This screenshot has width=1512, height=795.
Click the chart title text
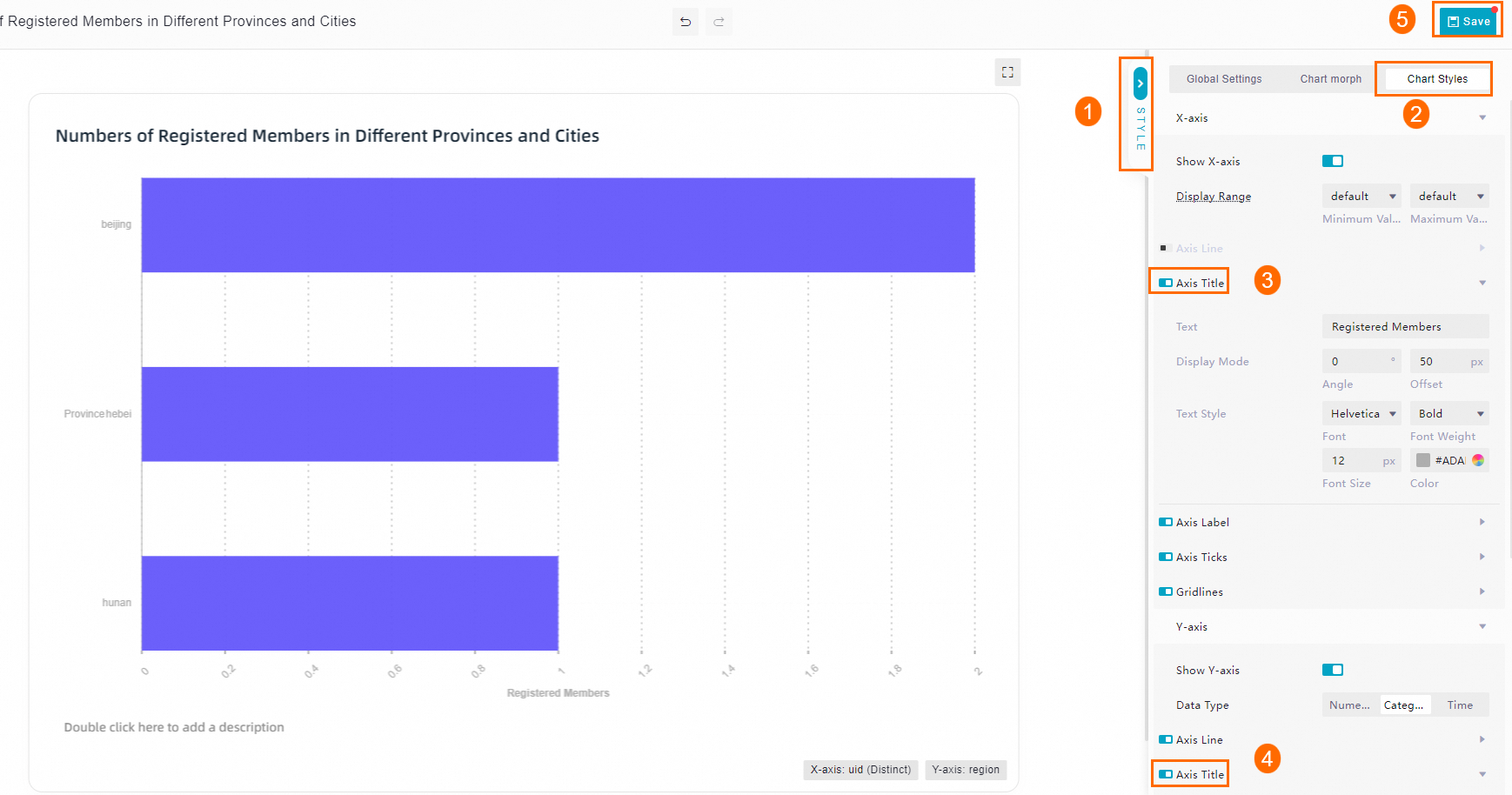click(327, 136)
